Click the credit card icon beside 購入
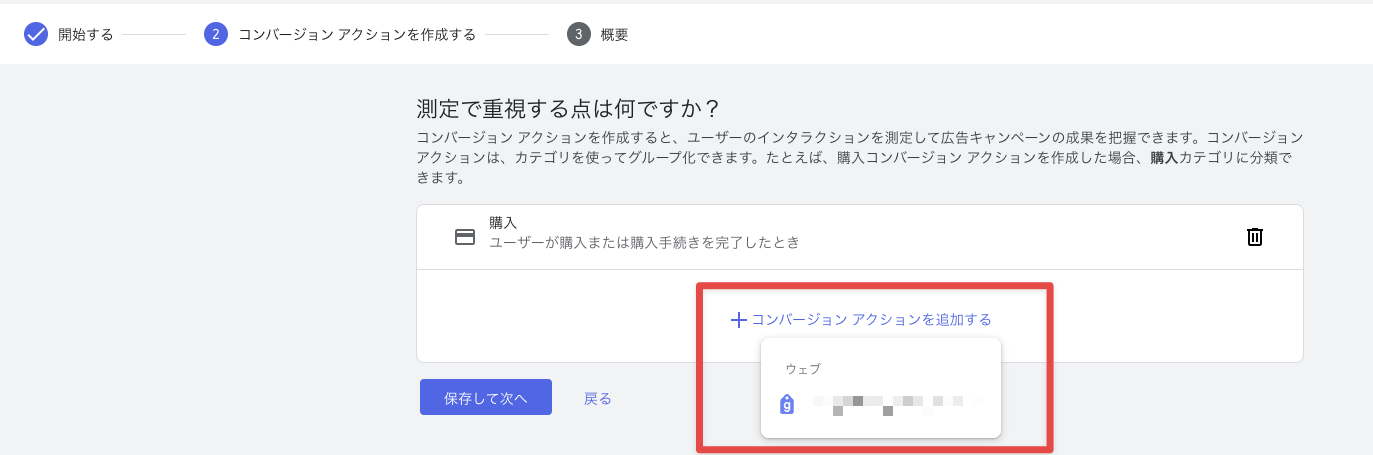This screenshot has height=455, width=1373. 465,237
